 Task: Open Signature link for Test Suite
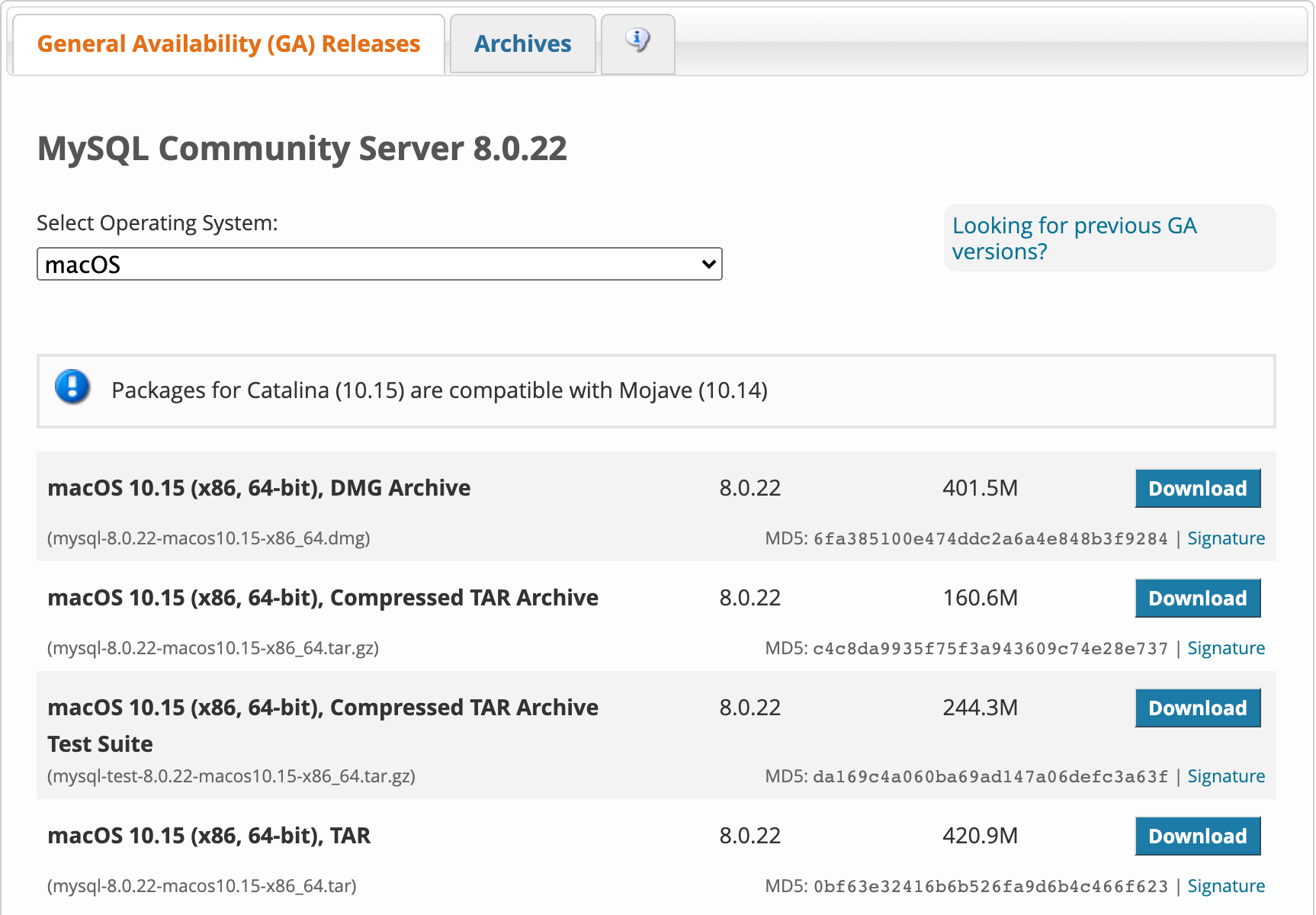coord(1225,776)
